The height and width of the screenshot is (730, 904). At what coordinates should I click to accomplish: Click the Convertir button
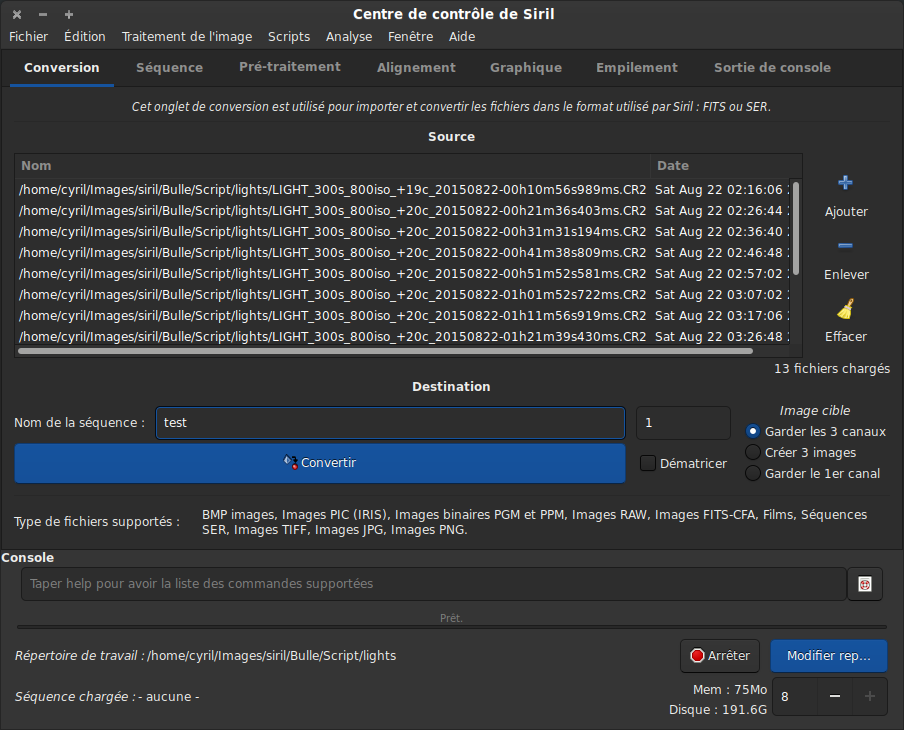click(320, 463)
